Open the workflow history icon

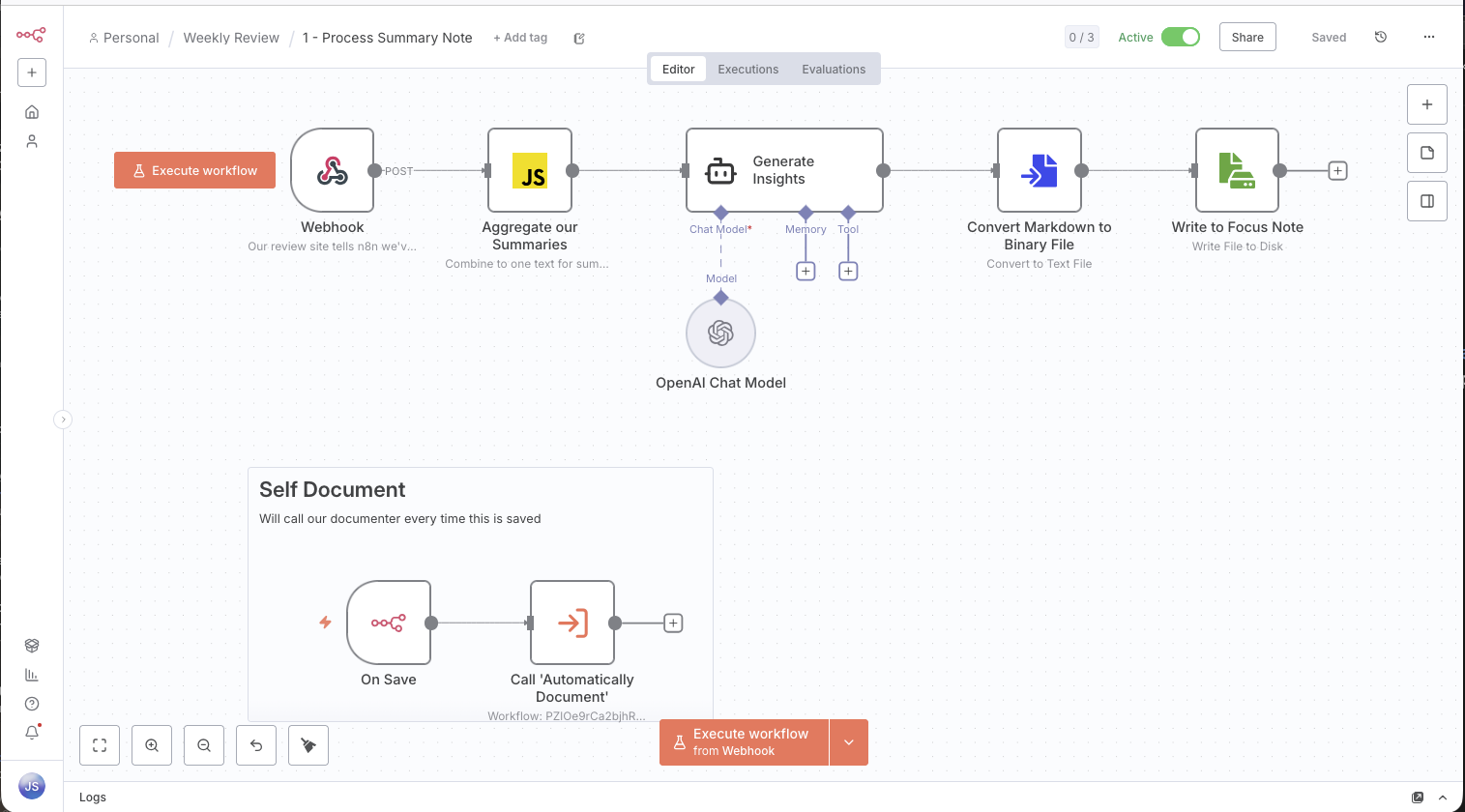click(x=1381, y=37)
